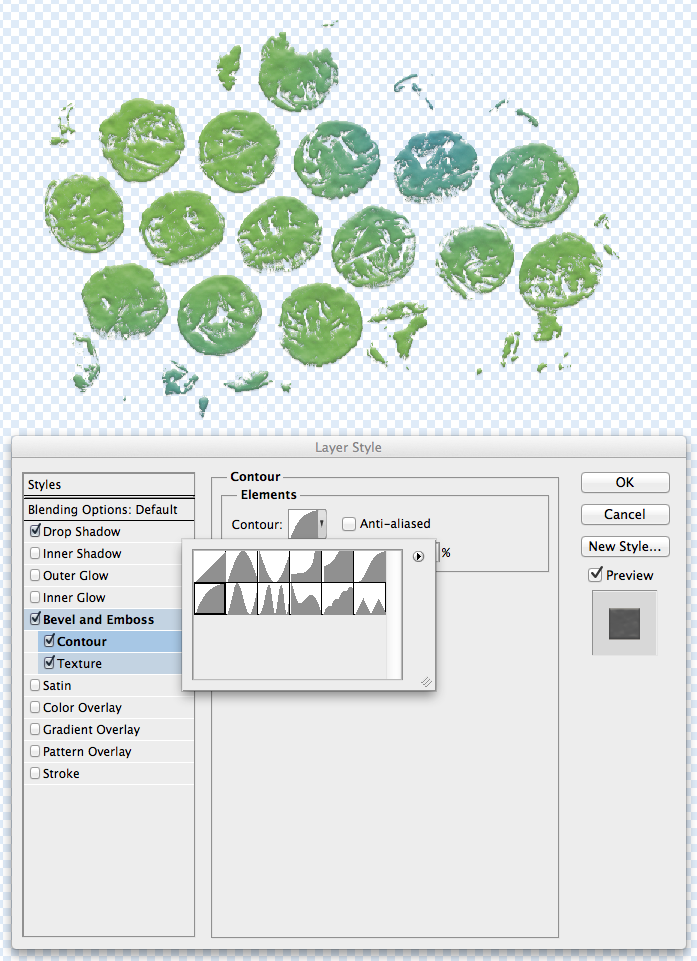Open Blending Options: Default settings
697x961 pixels.
click(x=109, y=509)
